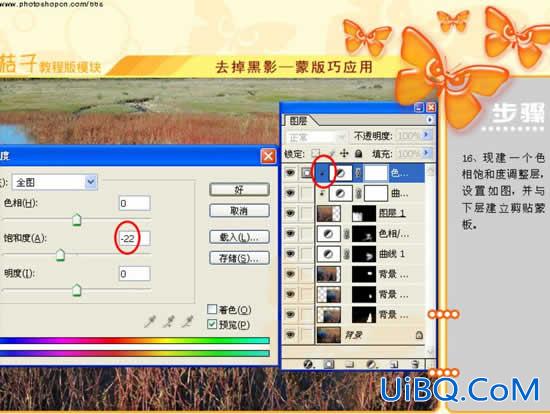Open the 全图 edit range dropdown
Viewport: 550px width, 414px height.
[x=55, y=182]
